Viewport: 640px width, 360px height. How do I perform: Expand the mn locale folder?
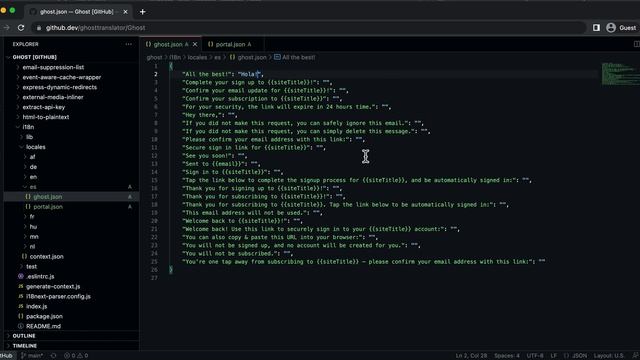pos(34,237)
